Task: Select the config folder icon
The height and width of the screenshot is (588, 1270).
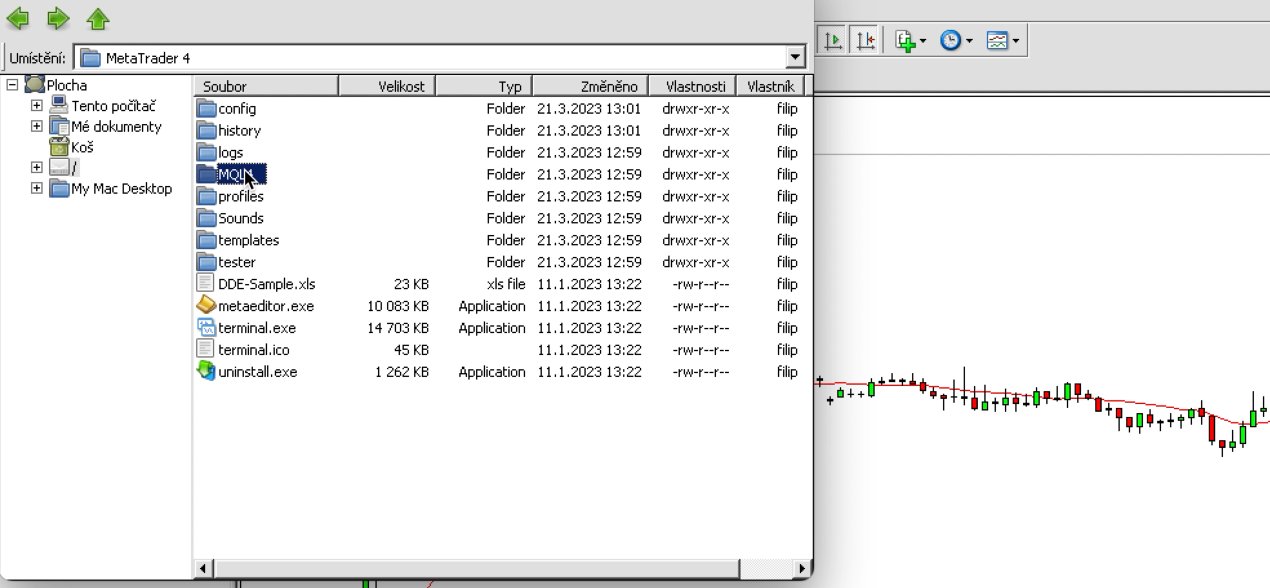Action: click(206, 108)
